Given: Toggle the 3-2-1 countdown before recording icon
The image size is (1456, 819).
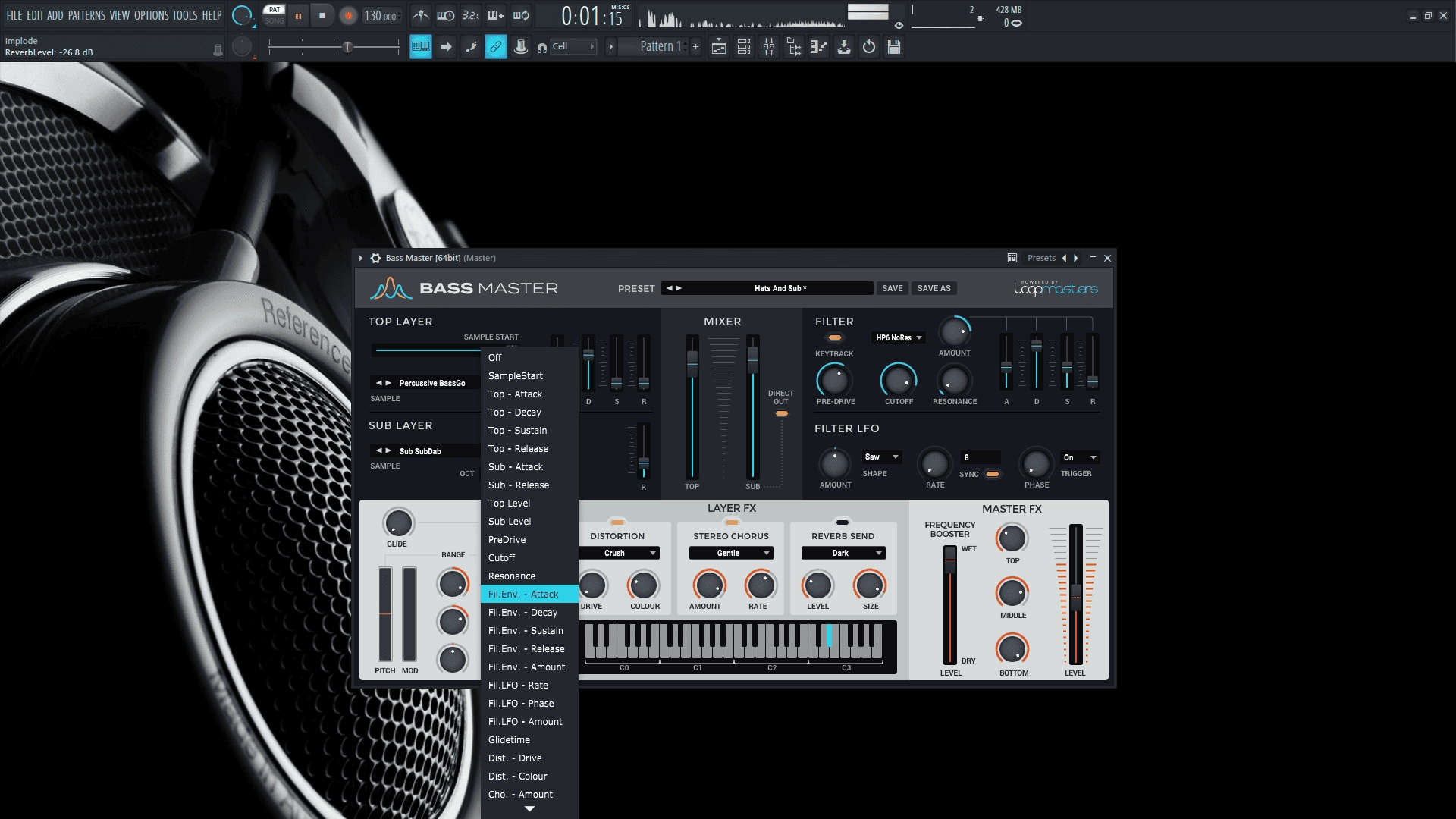Looking at the screenshot, I should pos(471,15).
